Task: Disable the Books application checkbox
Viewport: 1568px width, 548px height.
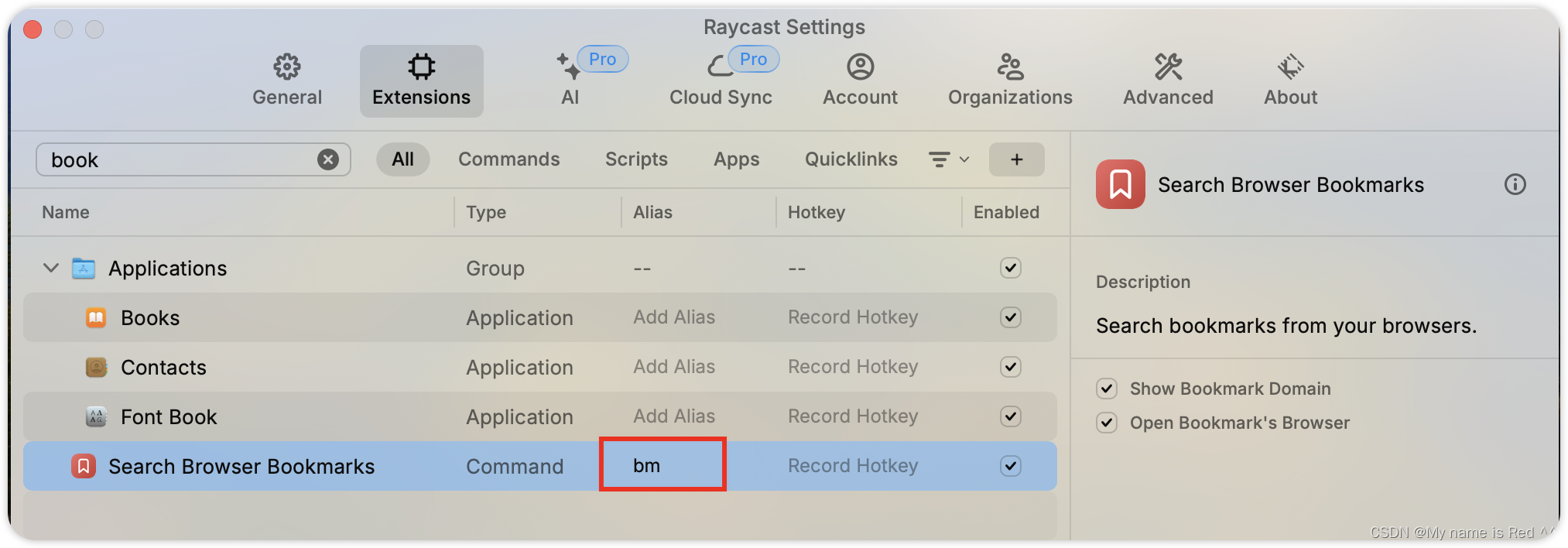Action: tap(1011, 317)
